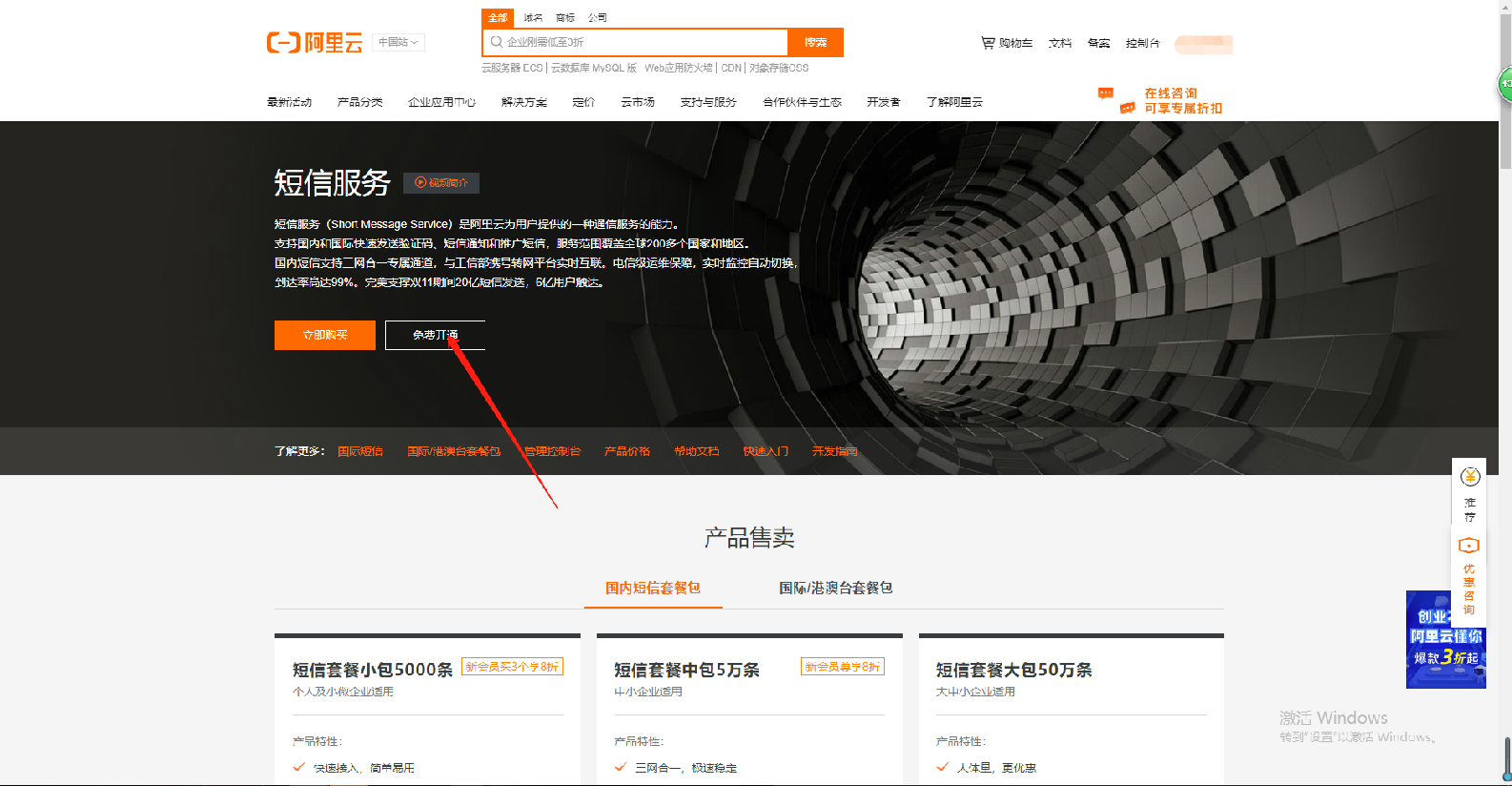Open the 阿里云懂你 爆款3折起 promo thumbnail
The width and height of the screenshot is (1512, 786).
click(1445, 639)
